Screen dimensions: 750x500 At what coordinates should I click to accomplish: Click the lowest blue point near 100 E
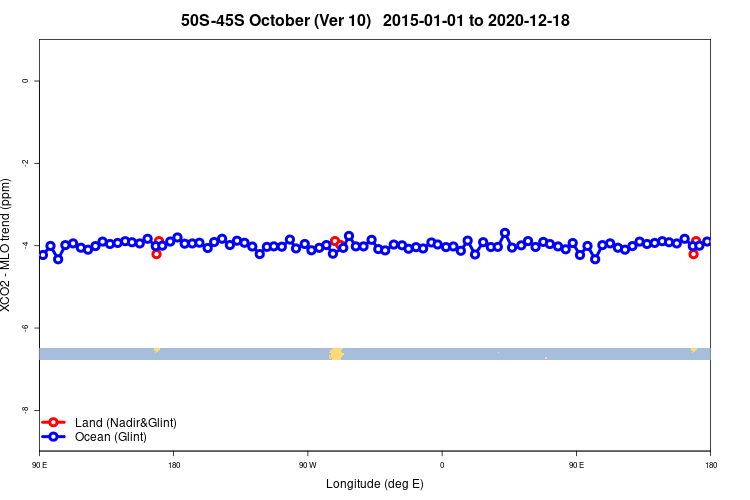[x=595, y=259]
